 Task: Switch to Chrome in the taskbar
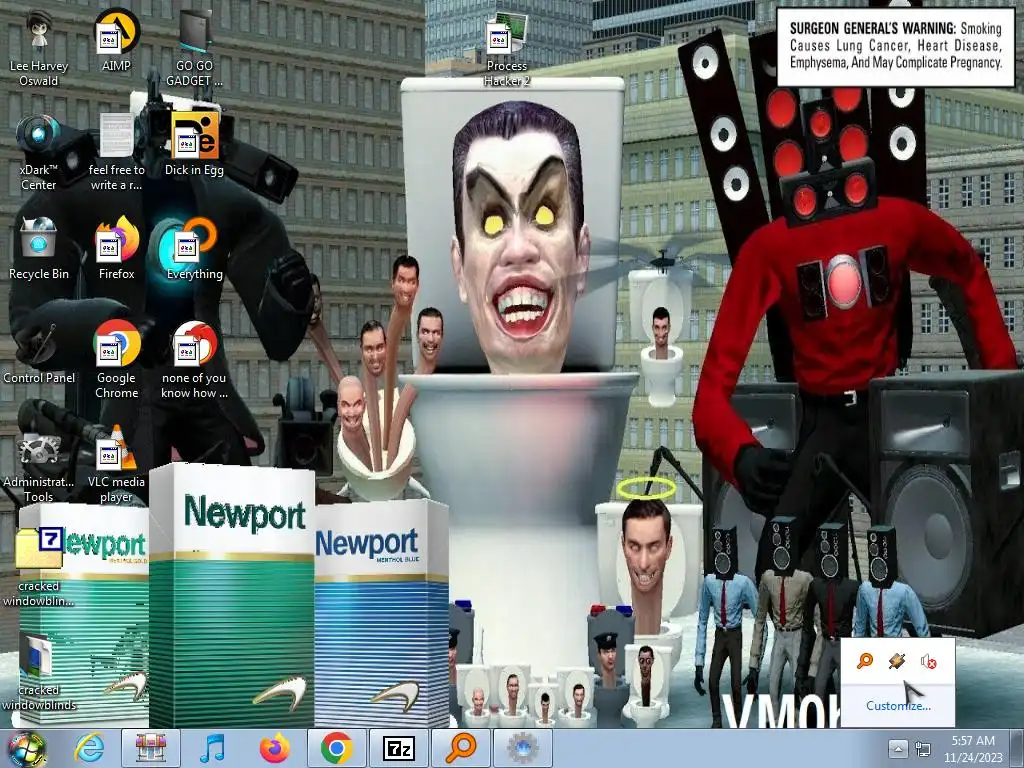tap(336, 748)
